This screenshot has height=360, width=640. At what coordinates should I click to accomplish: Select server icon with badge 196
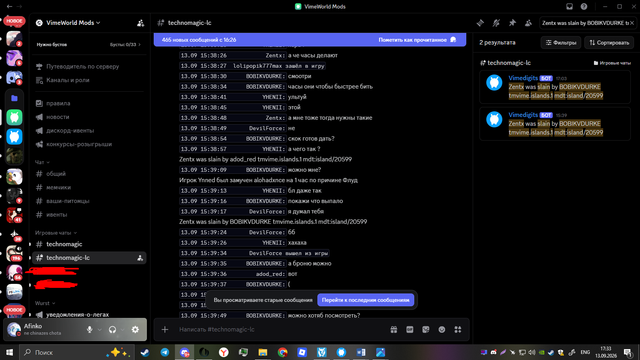tap(14, 253)
